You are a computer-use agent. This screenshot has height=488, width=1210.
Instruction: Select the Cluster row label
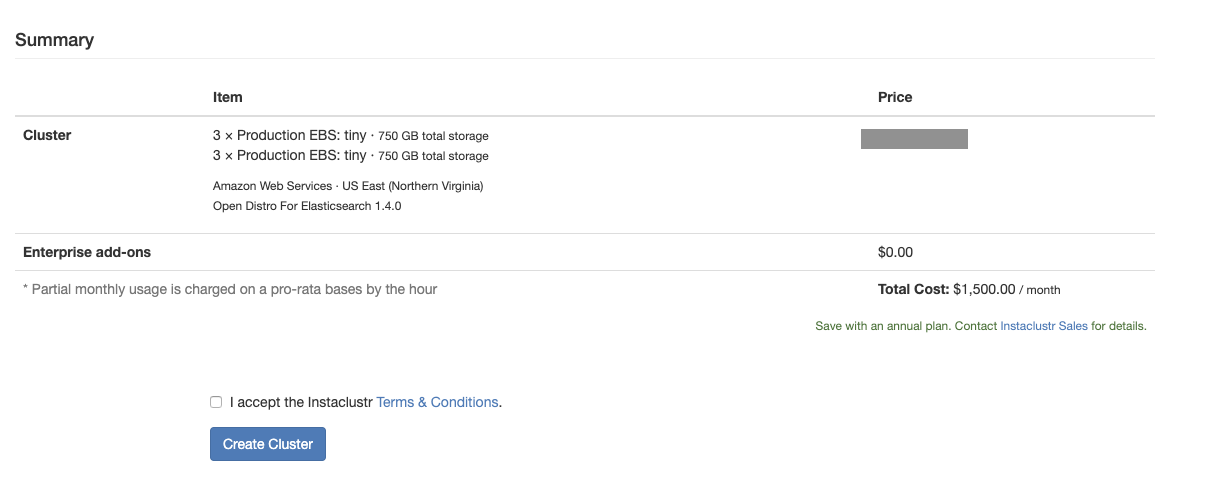(47, 135)
